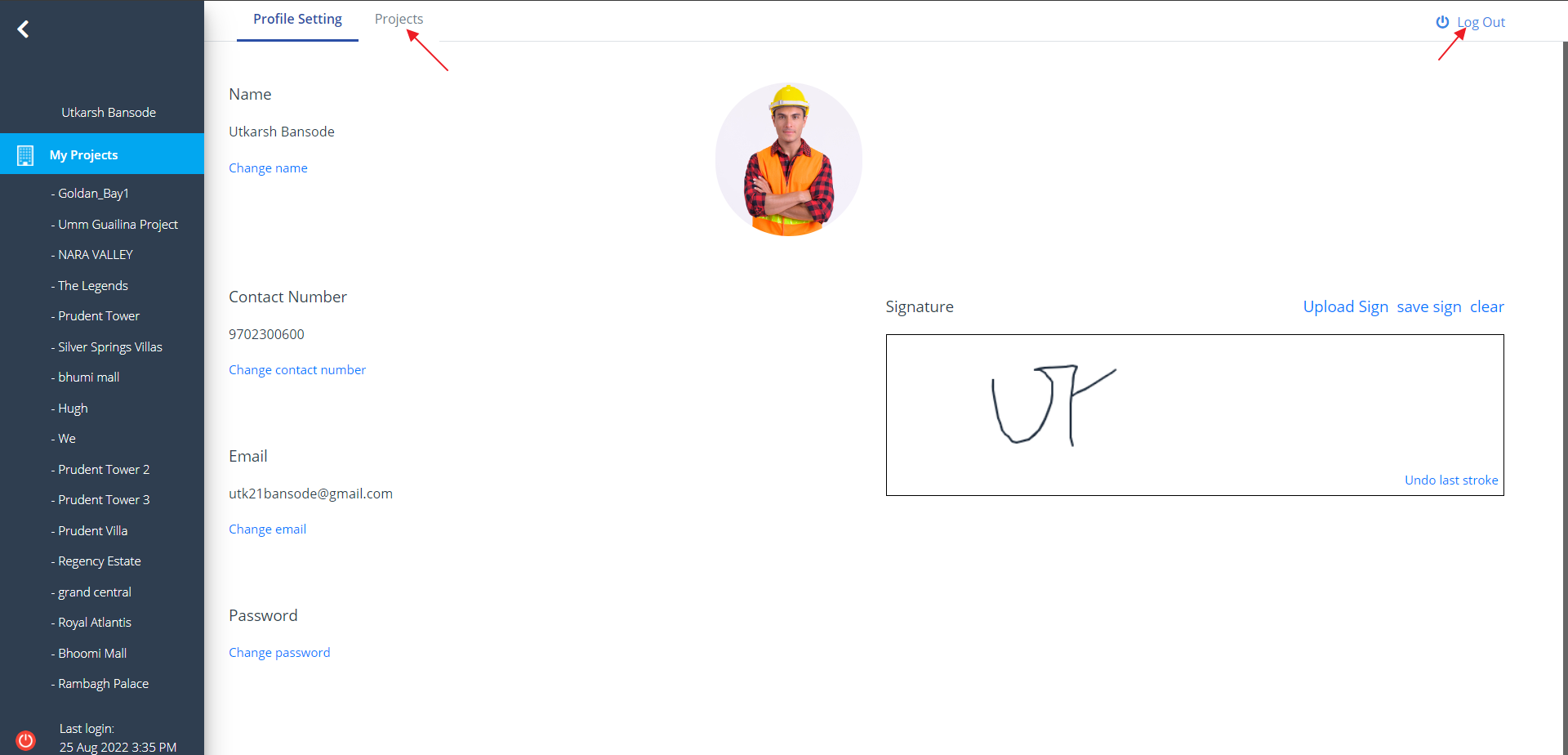Click Change email link

(x=267, y=529)
